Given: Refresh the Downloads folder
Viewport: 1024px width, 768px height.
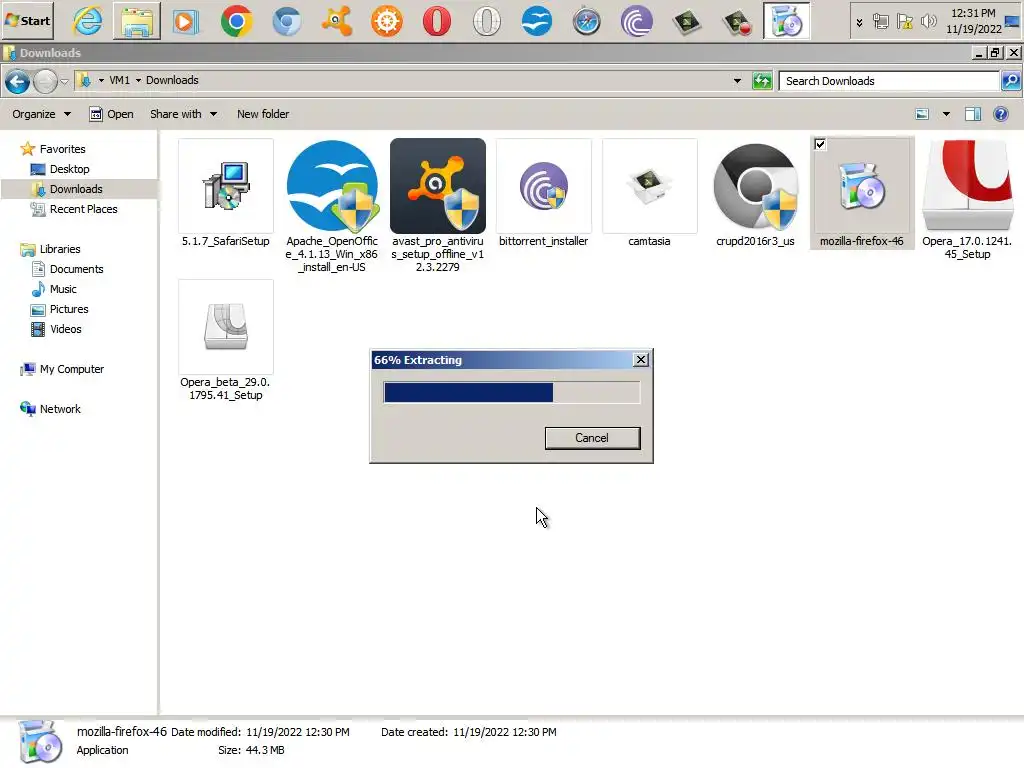Looking at the screenshot, I should pyautogui.click(x=761, y=81).
